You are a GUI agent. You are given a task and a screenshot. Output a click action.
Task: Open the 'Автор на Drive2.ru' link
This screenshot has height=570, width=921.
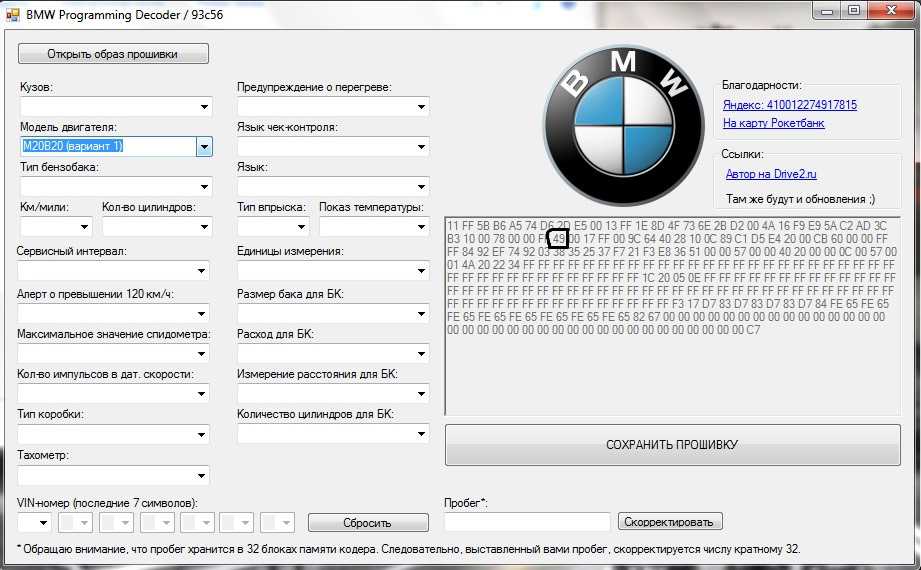[771, 175]
